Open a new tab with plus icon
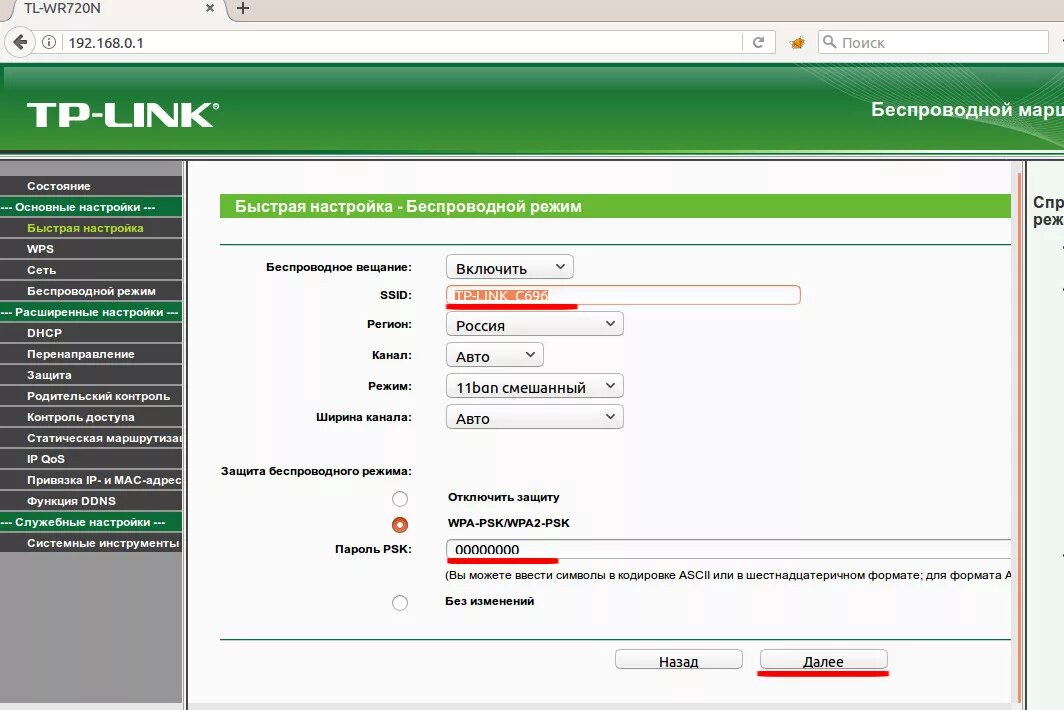Image resolution: width=1064 pixels, height=710 pixels. pyautogui.click(x=242, y=8)
